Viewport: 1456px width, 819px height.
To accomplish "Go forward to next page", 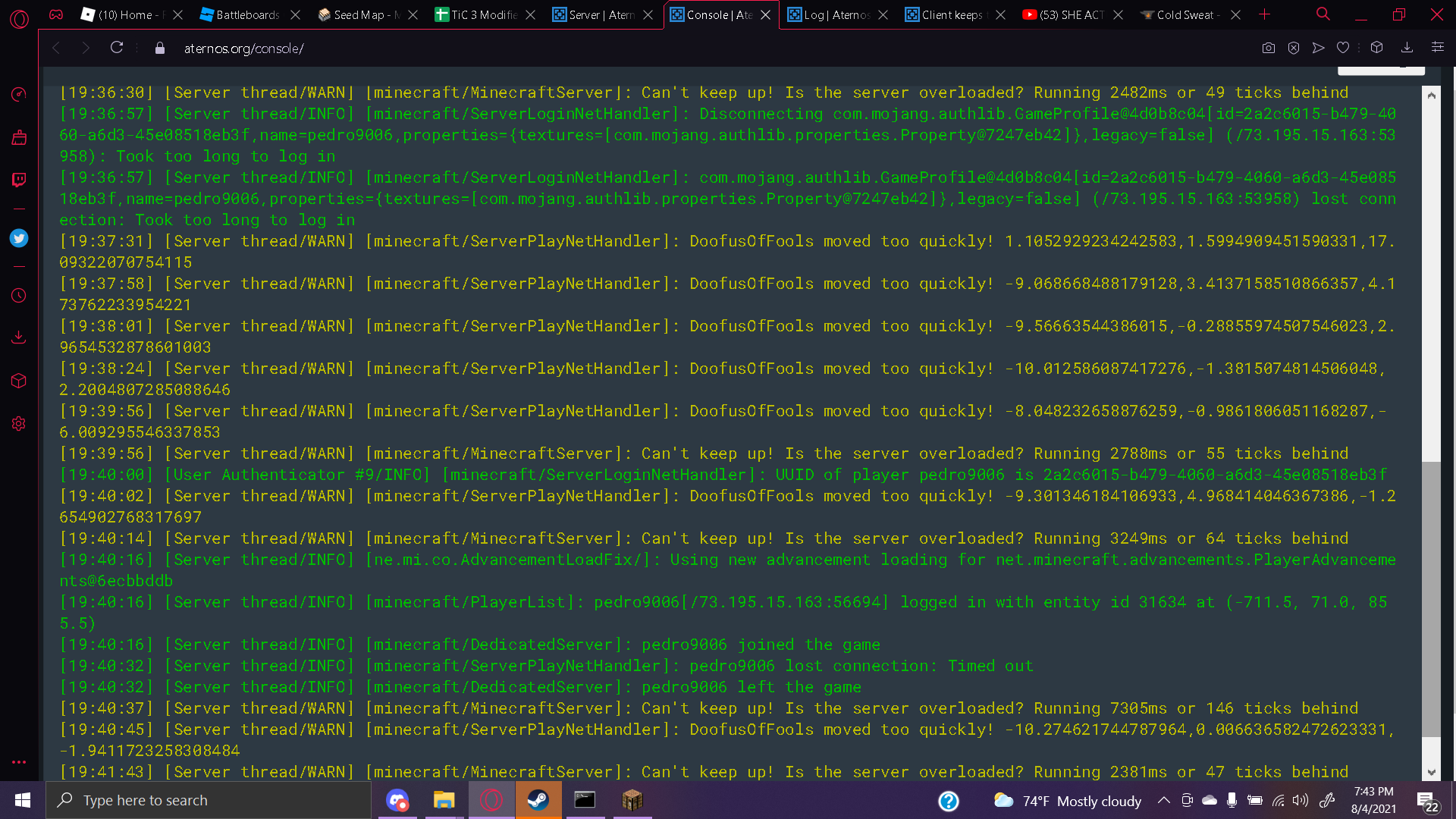I will tap(86, 48).
